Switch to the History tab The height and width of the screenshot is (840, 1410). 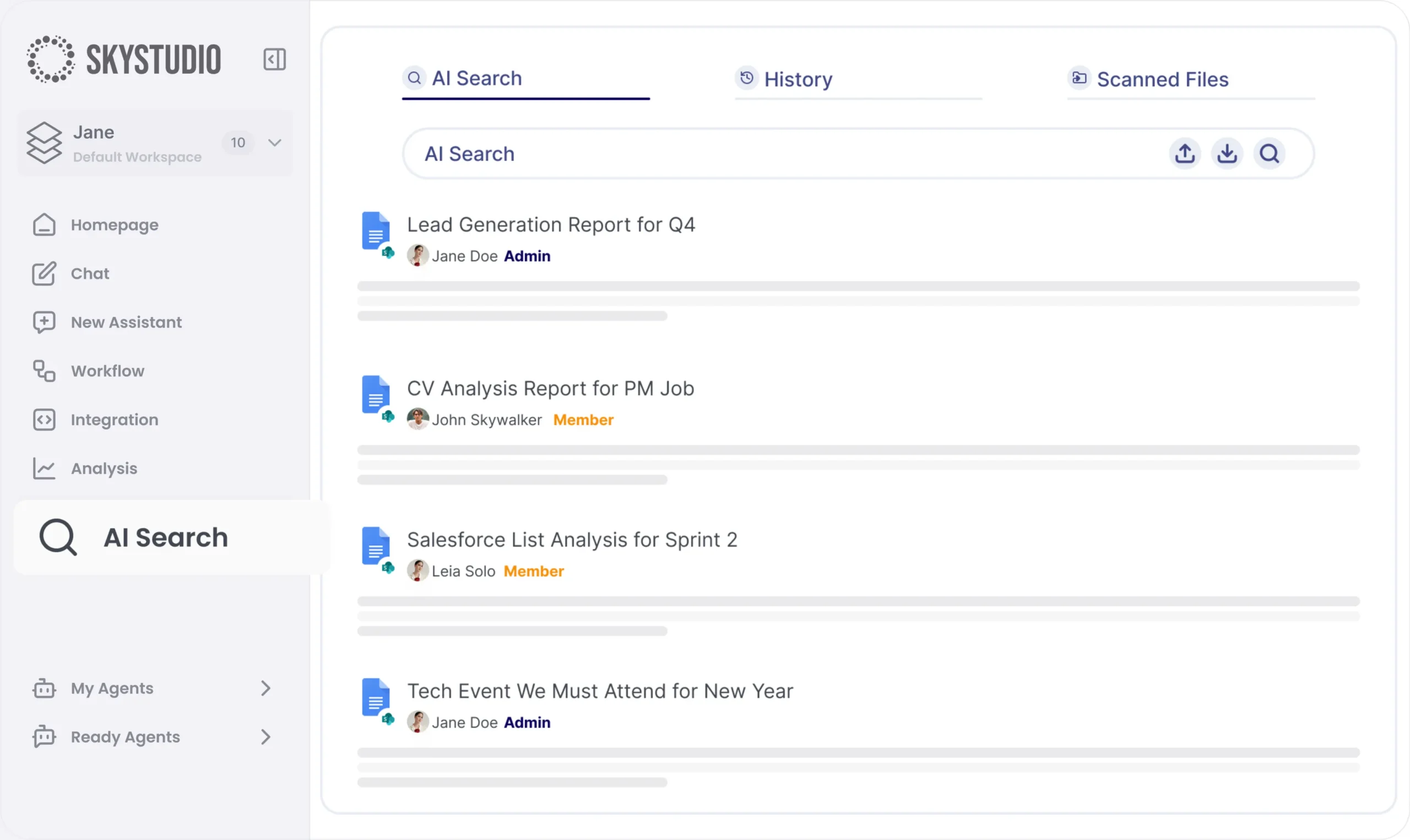point(798,79)
